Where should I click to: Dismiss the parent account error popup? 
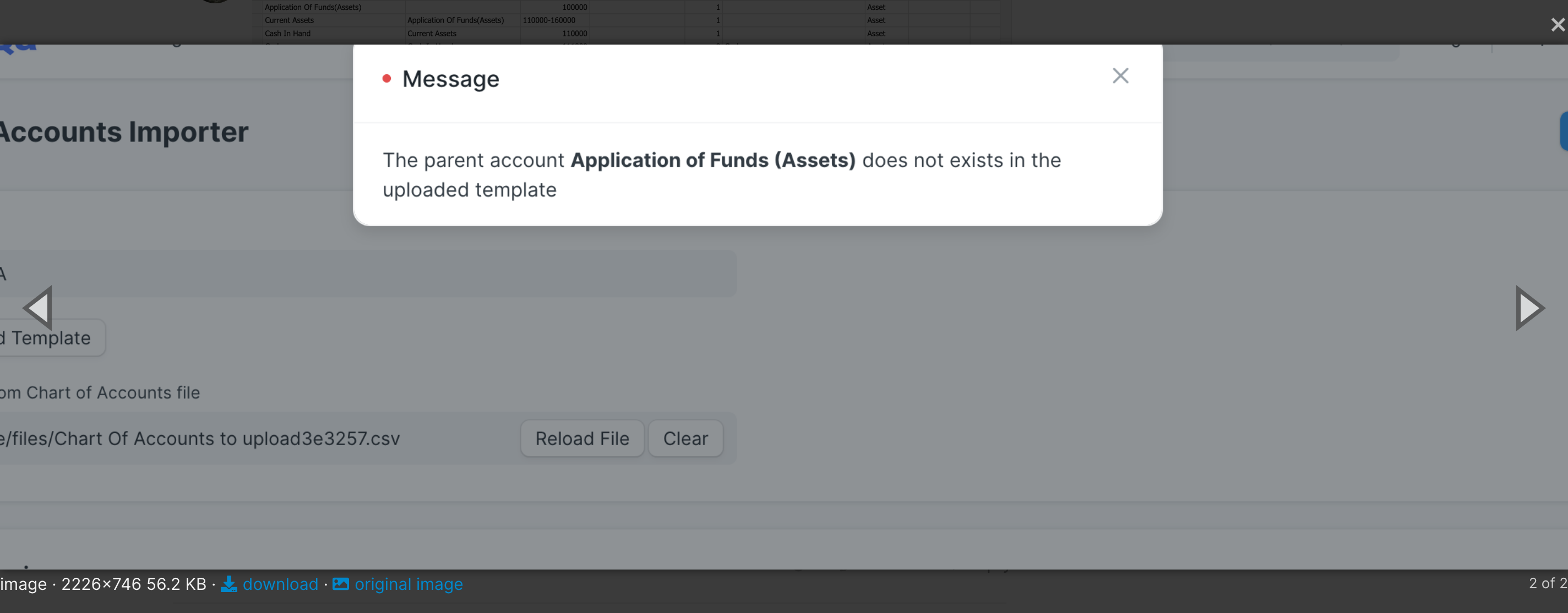pos(1120,75)
